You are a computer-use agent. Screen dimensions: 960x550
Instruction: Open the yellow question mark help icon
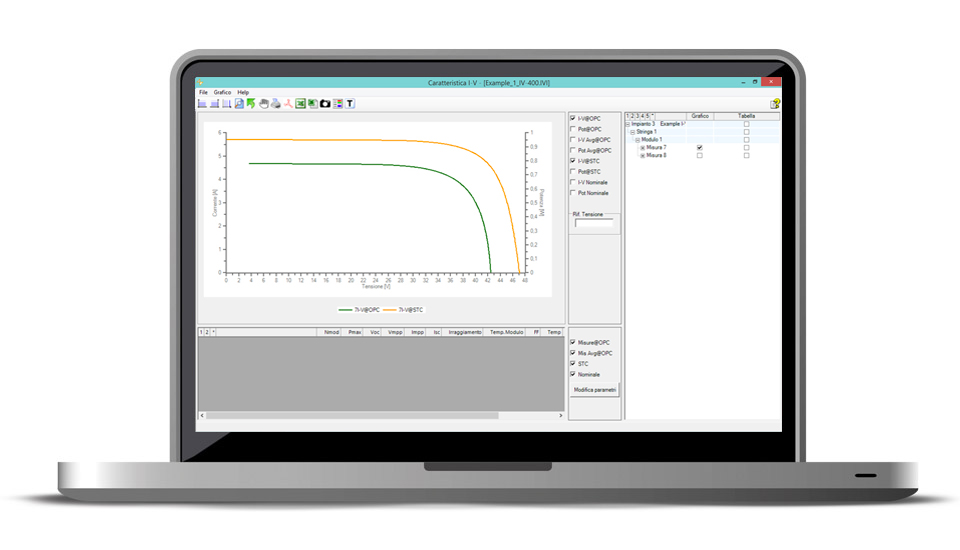coord(775,103)
